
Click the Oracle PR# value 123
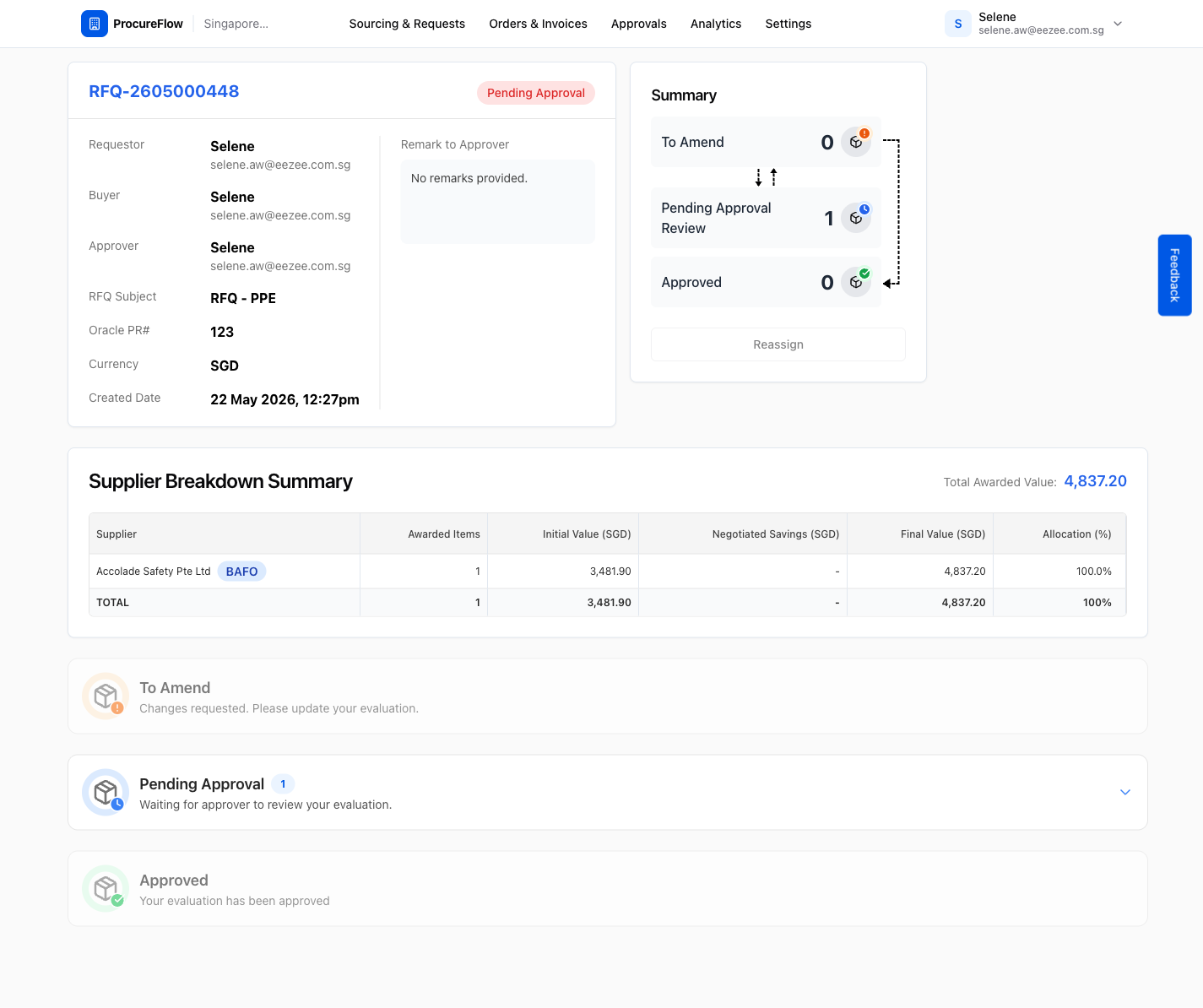pos(222,332)
